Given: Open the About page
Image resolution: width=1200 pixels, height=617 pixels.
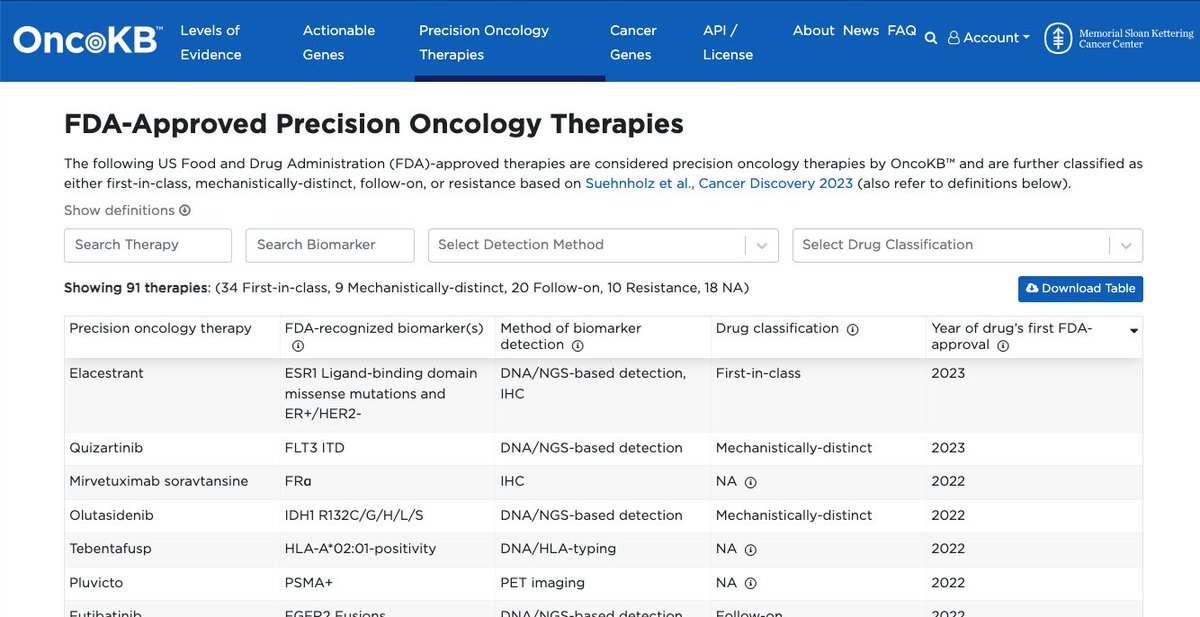Looking at the screenshot, I should tap(813, 30).
